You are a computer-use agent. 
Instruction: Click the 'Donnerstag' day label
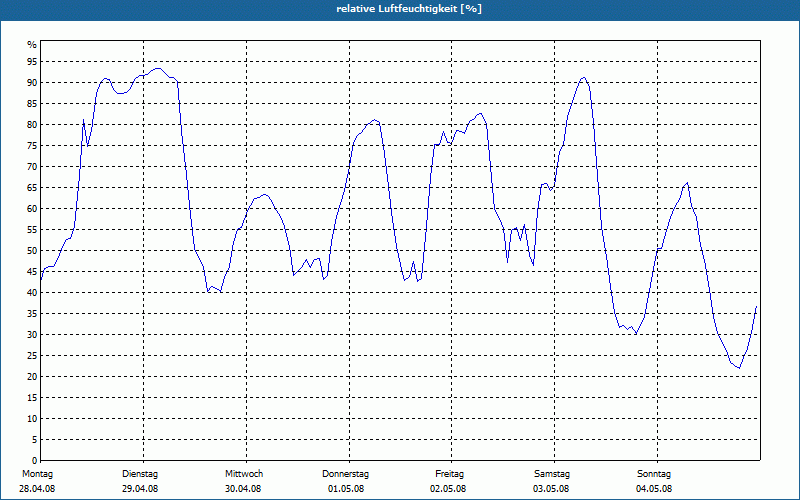pos(345,474)
